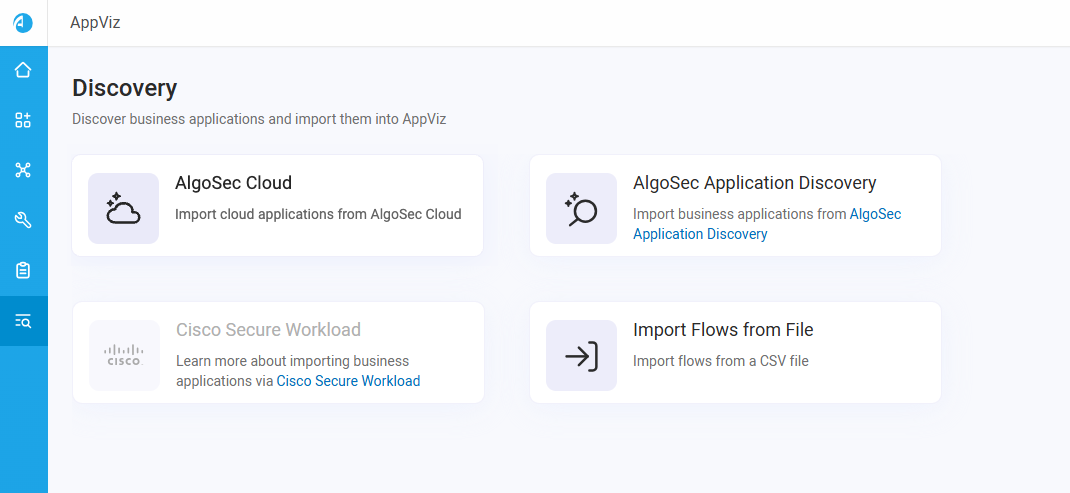Viewport: 1070px width, 493px height.
Task: Select the grid-plus applications icon in the sidebar
Action: (x=23, y=120)
